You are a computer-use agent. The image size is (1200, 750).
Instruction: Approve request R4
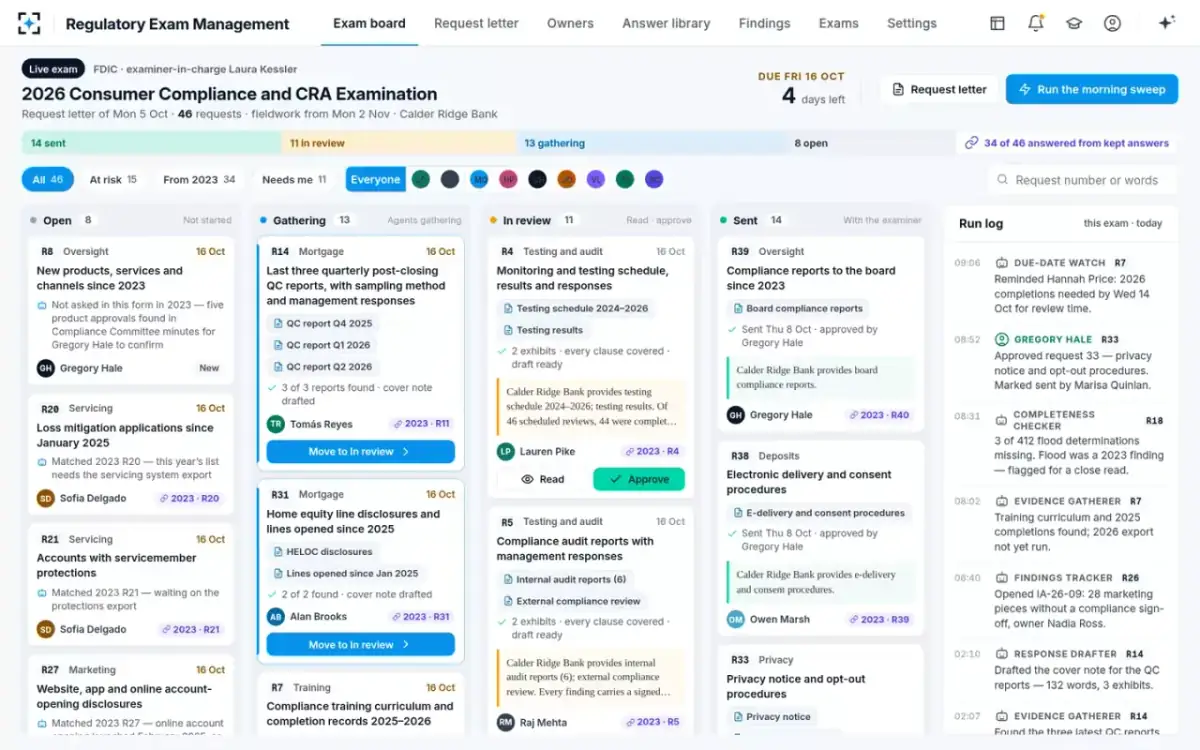pyautogui.click(x=639, y=479)
